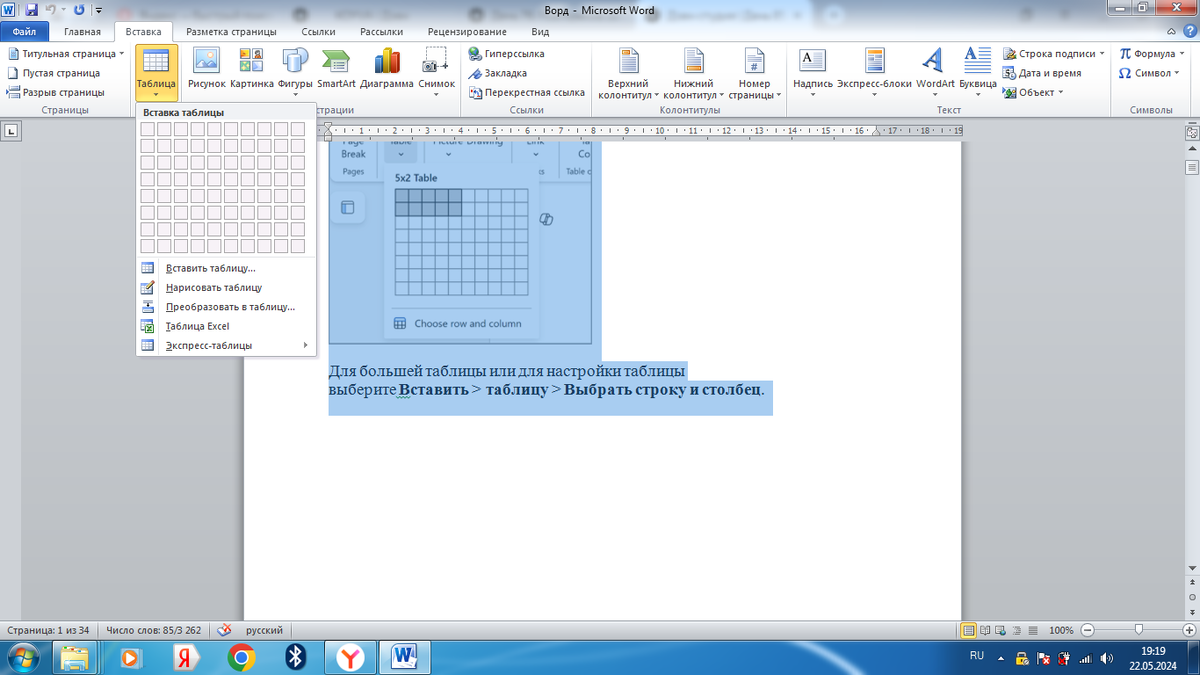Choose Нарисовать таблицу from the menu
The height and width of the screenshot is (675, 1200).
pyautogui.click(x=226, y=287)
